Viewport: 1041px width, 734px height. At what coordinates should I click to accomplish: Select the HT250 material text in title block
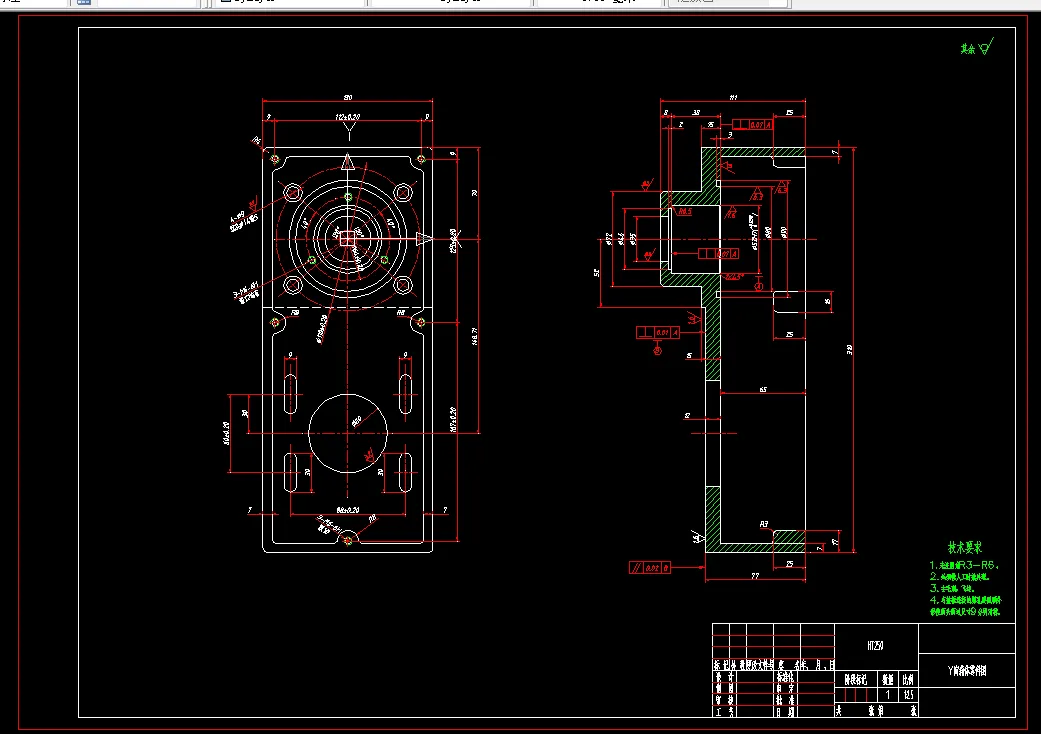(875, 645)
